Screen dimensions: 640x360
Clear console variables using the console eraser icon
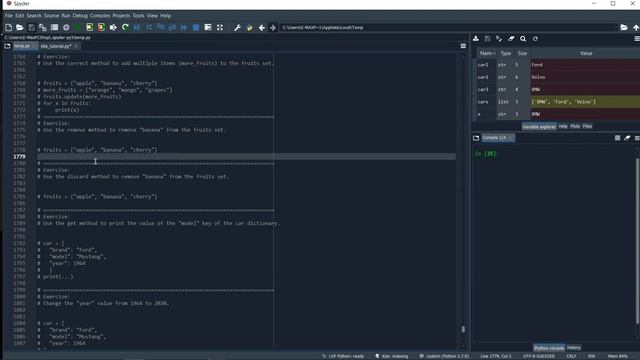point(627,138)
